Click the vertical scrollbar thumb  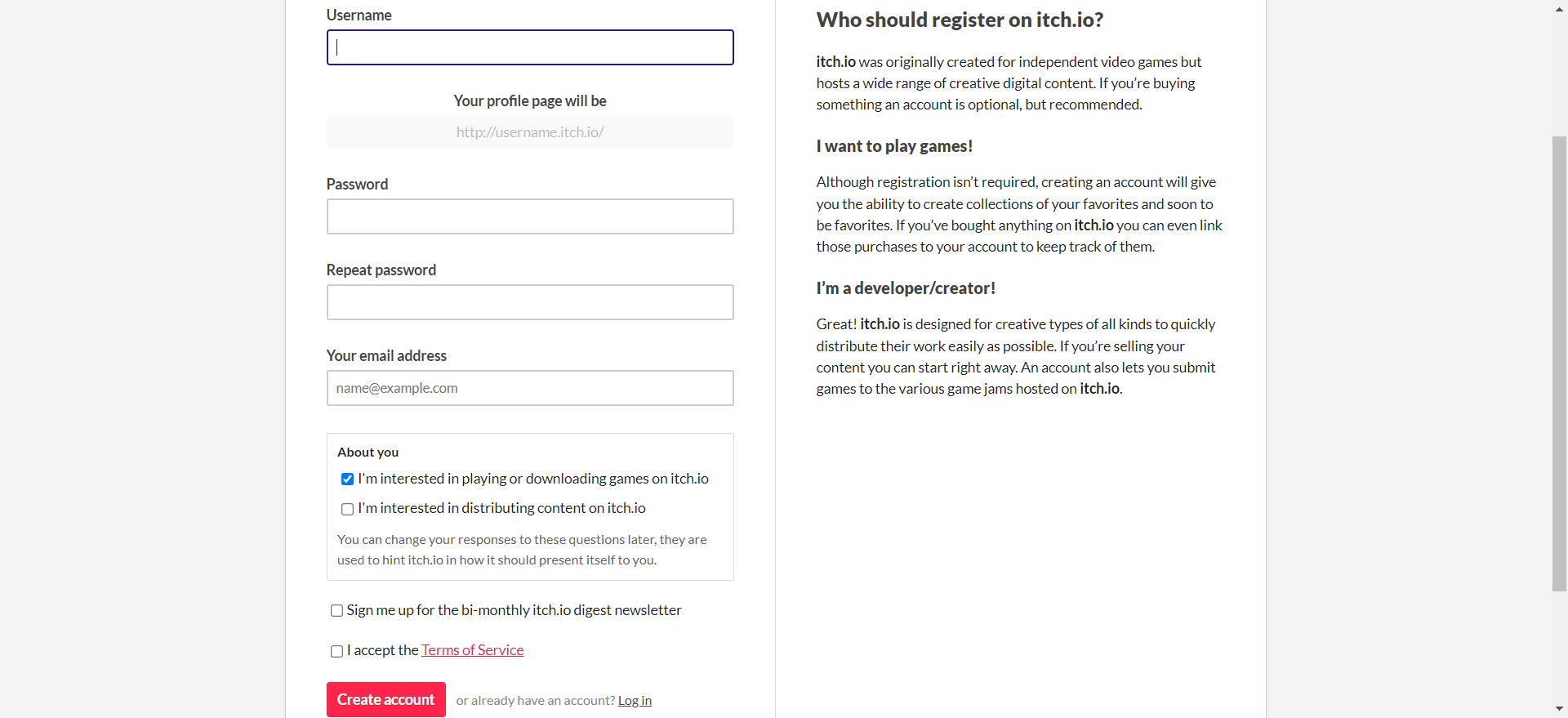click(x=1559, y=363)
